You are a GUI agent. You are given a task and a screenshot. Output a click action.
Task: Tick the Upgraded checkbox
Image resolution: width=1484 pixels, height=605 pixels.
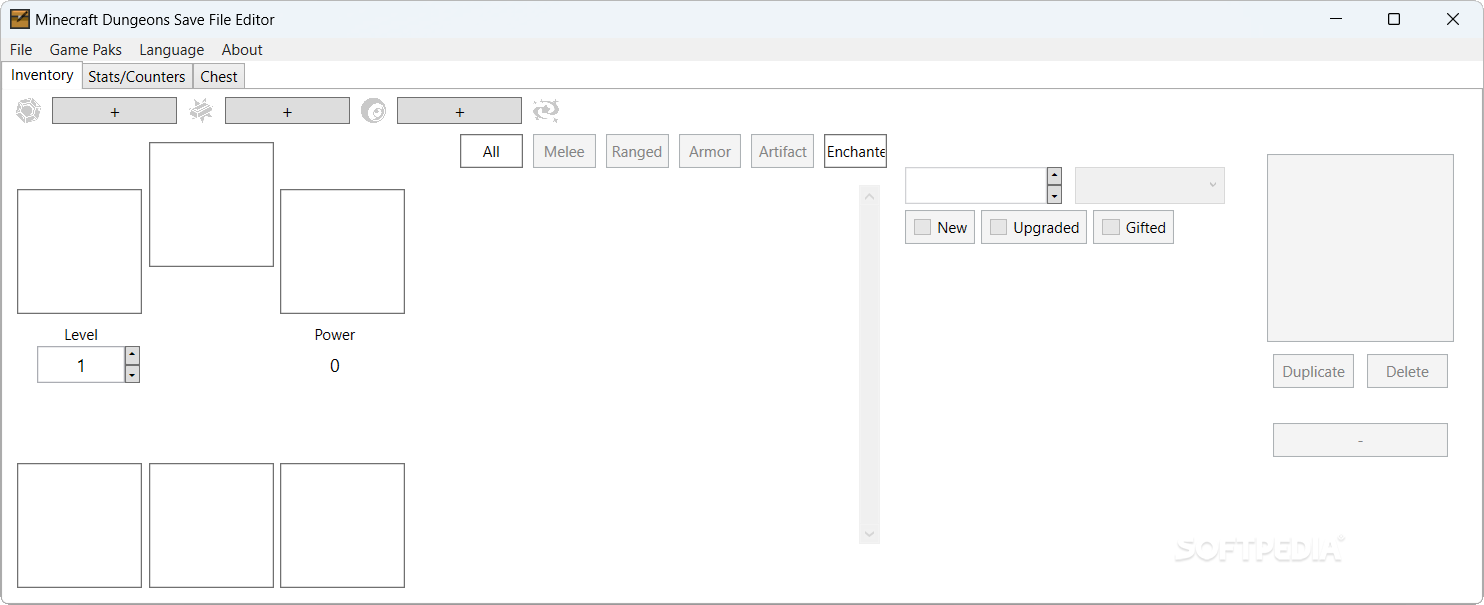(998, 227)
